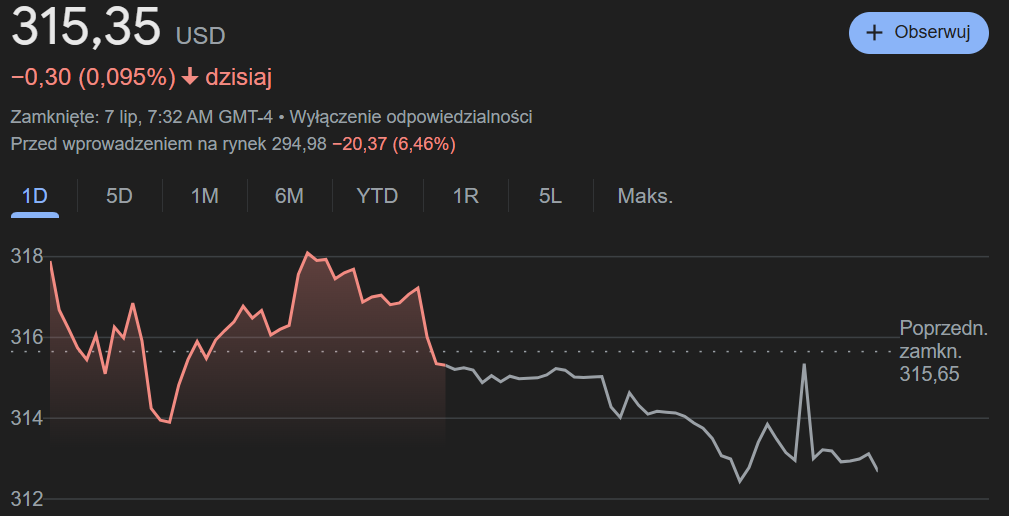The height and width of the screenshot is (516, 1009).
Task: Select the 1D time range tab
Action: point(35,196)
